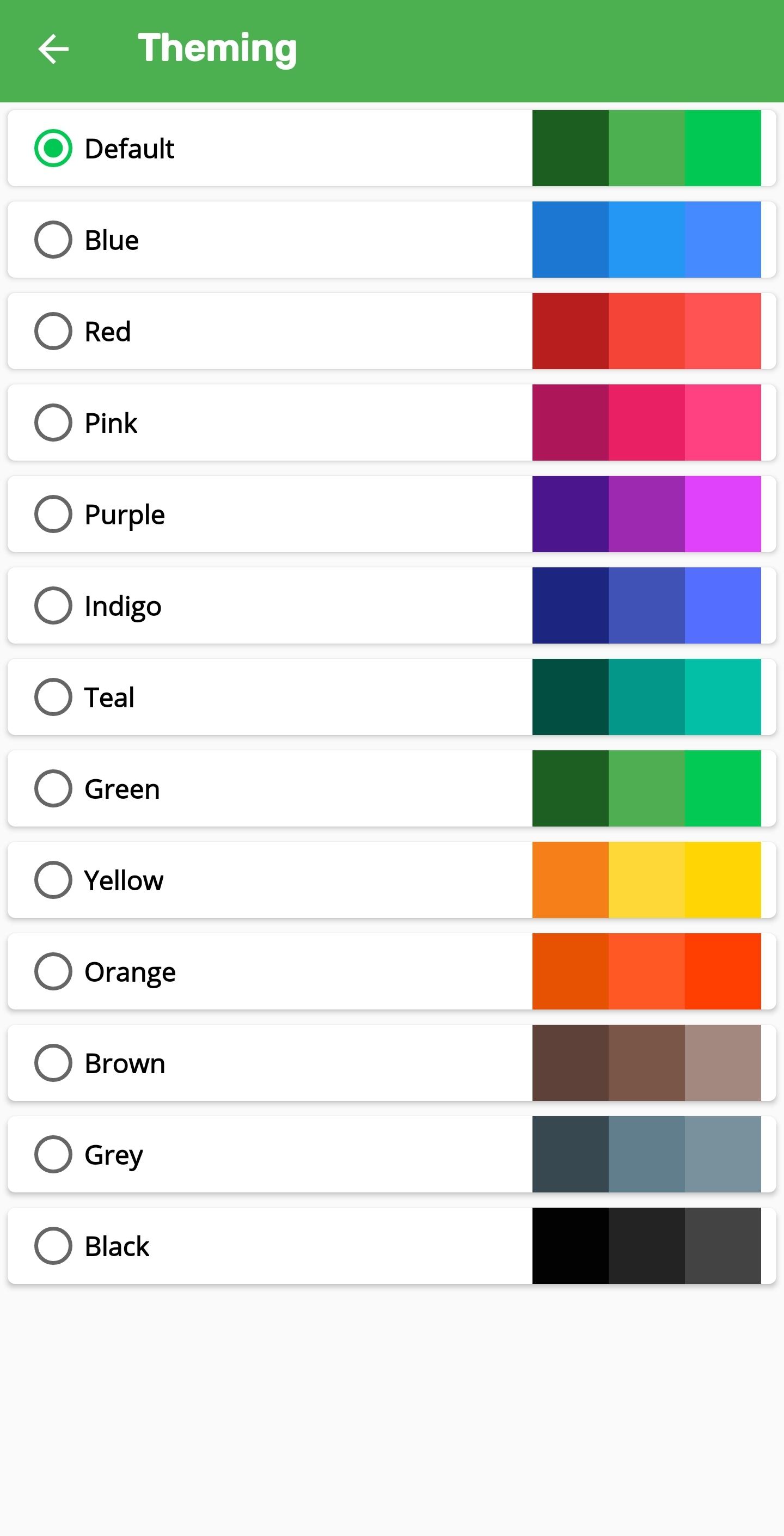Choose the Red theme radio button
Image resolution: width=784 pixels, height=1536 pixels.
point(53,331)
